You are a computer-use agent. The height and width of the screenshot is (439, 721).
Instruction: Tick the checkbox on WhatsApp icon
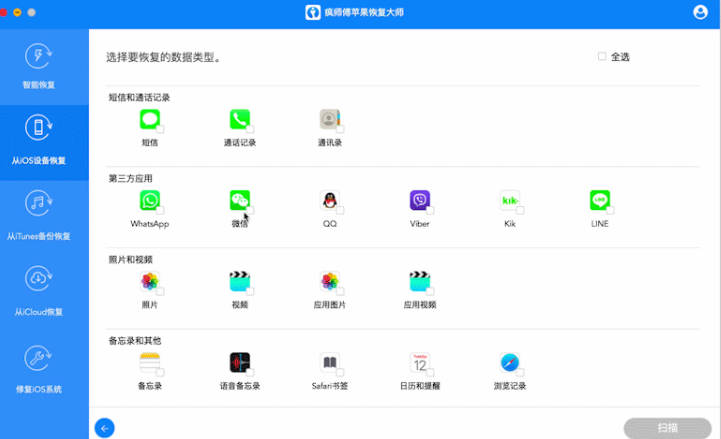click(x=160, y=210)
